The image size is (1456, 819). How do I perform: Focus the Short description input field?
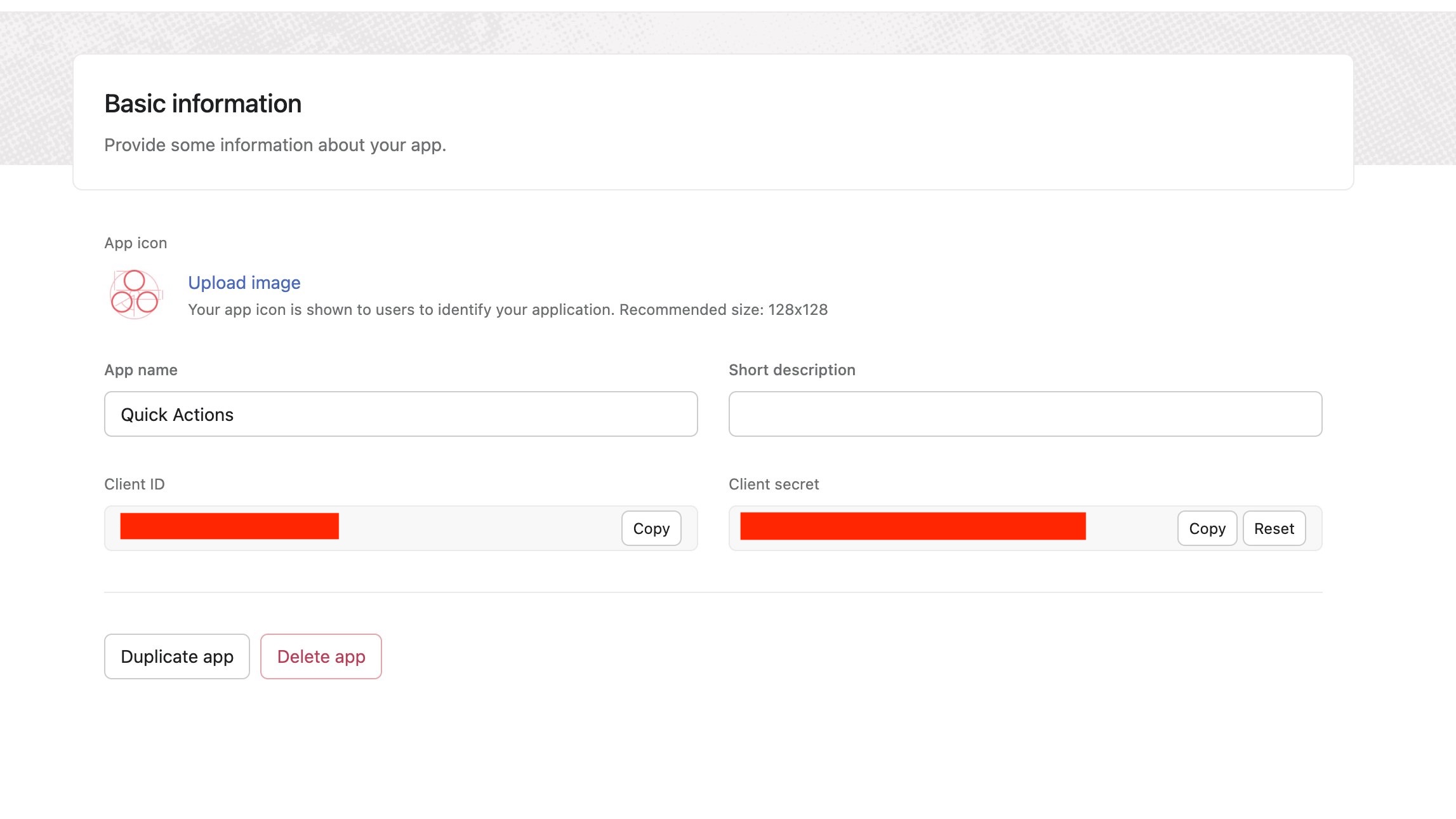point(1025,414)
